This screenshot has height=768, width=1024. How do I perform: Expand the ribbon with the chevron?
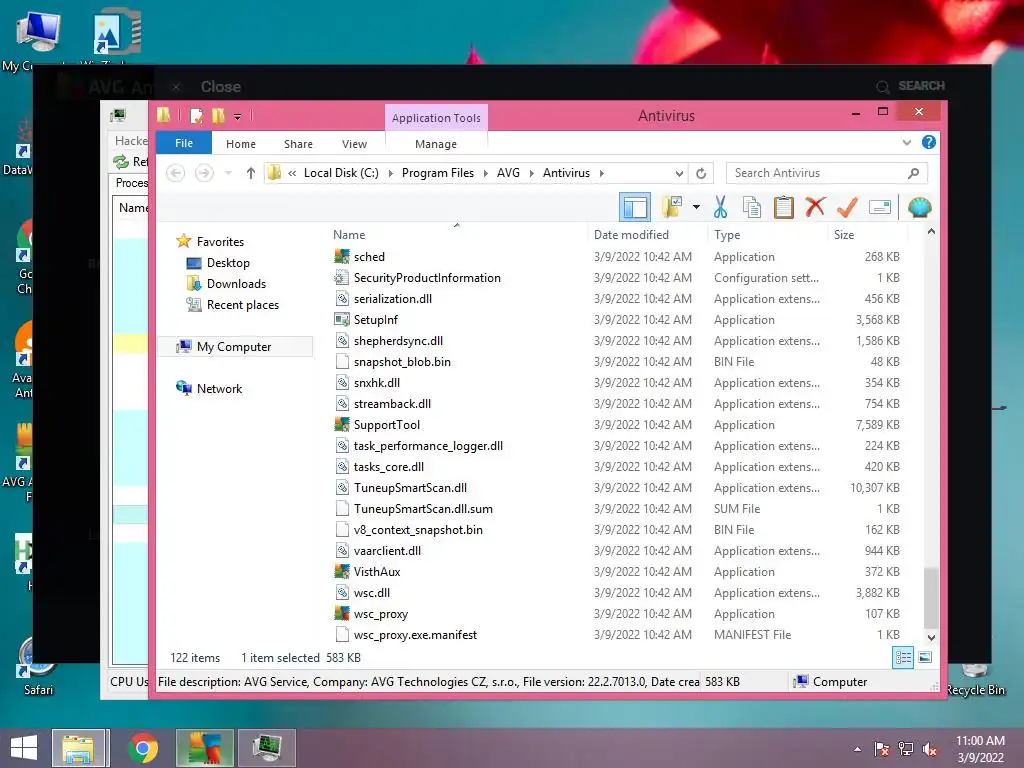coord(906,142)
